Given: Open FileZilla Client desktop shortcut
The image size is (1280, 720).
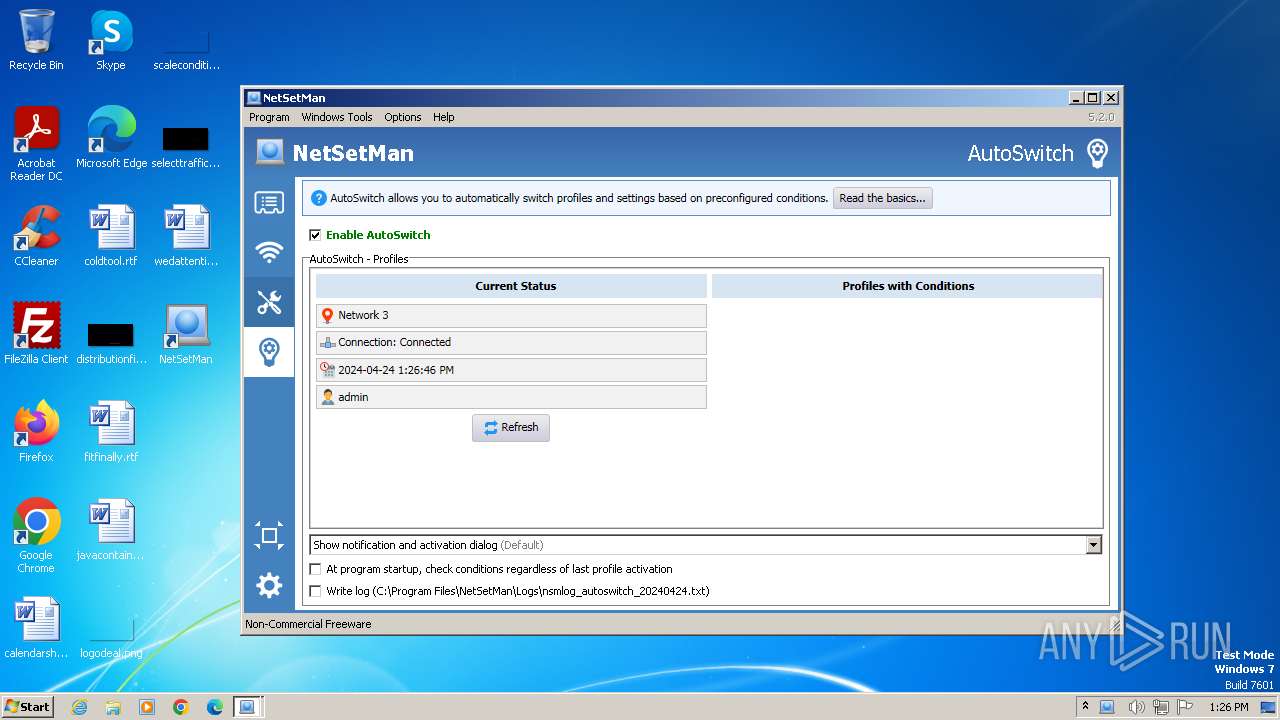Looking at the screenshot, I should [36, 334].
